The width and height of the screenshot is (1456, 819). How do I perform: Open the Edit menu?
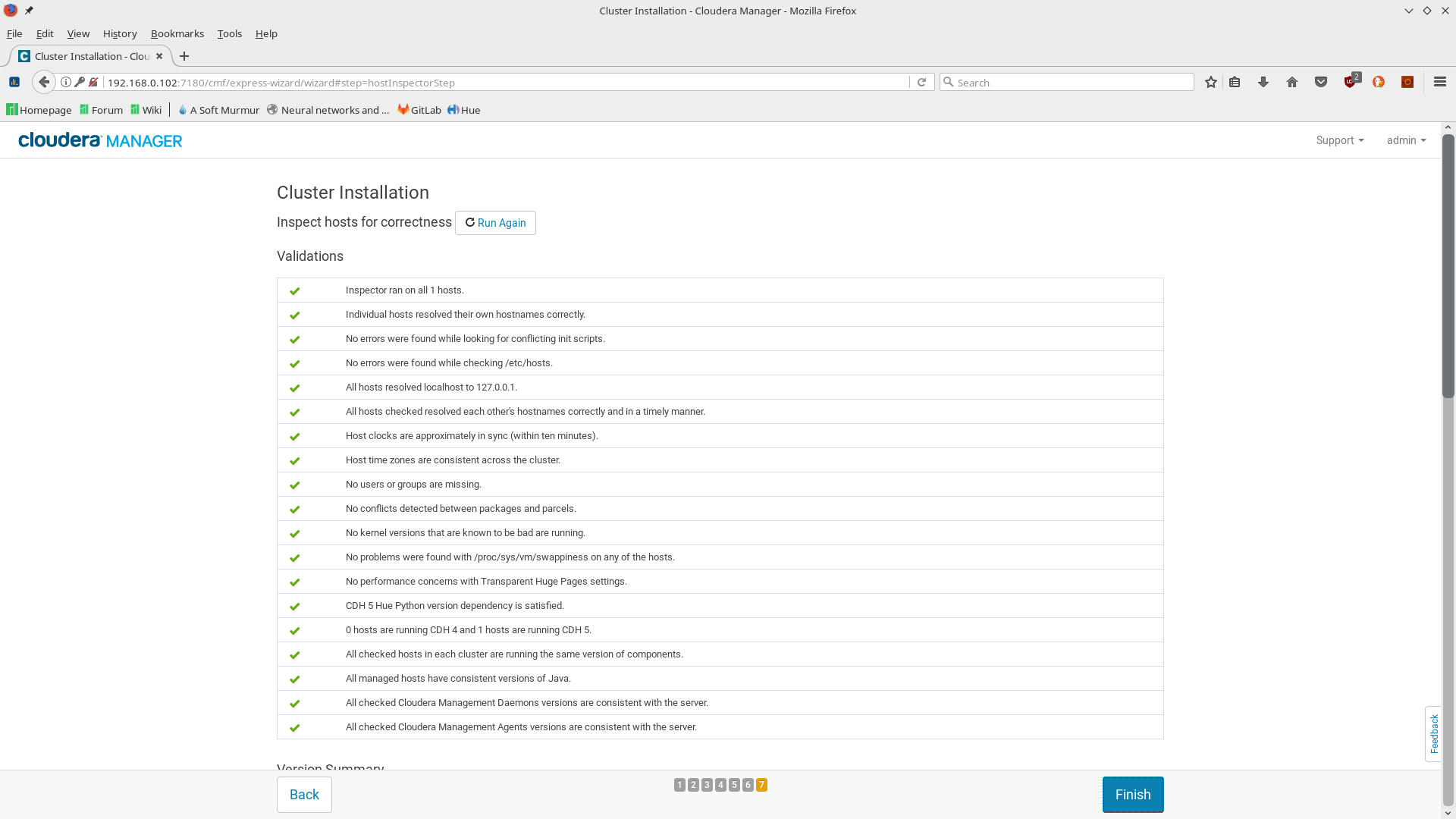[45, 33]
